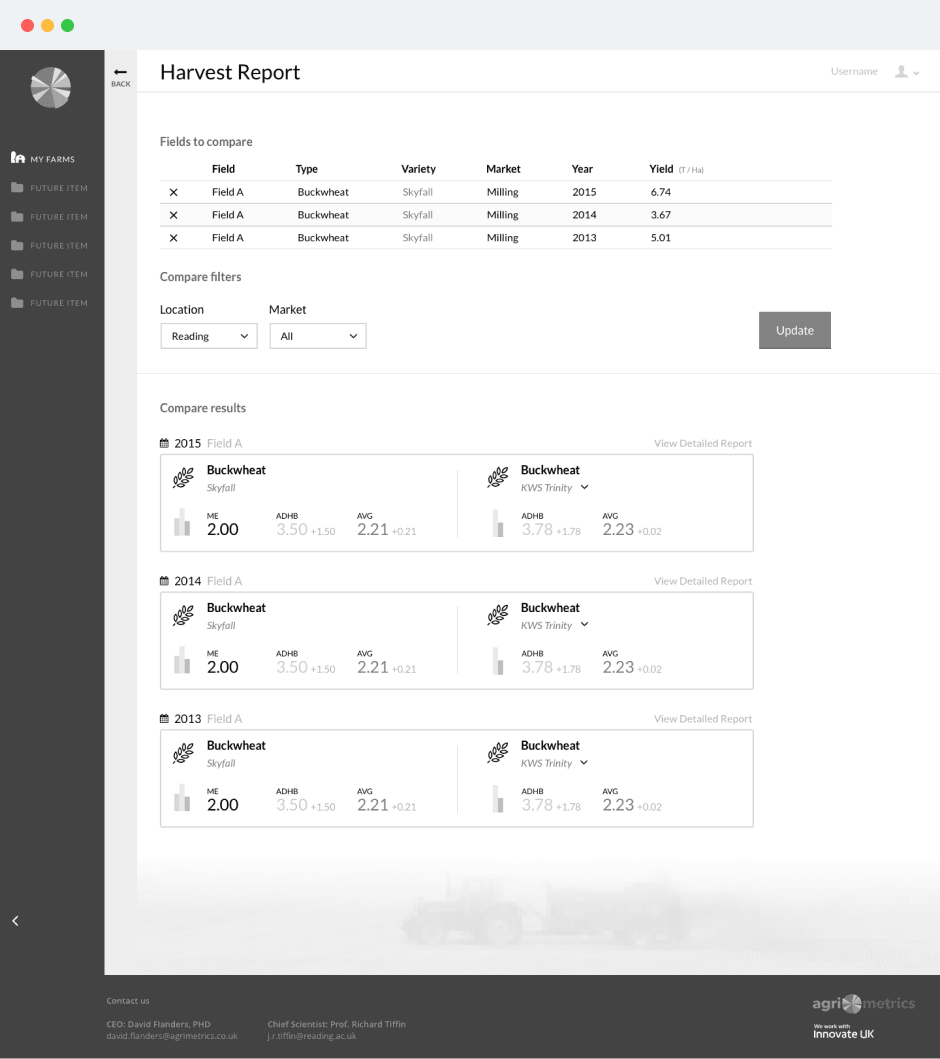
Task: Click the Buckwheat wheat icon in the 2015 card
Action: tap(183, 477)
